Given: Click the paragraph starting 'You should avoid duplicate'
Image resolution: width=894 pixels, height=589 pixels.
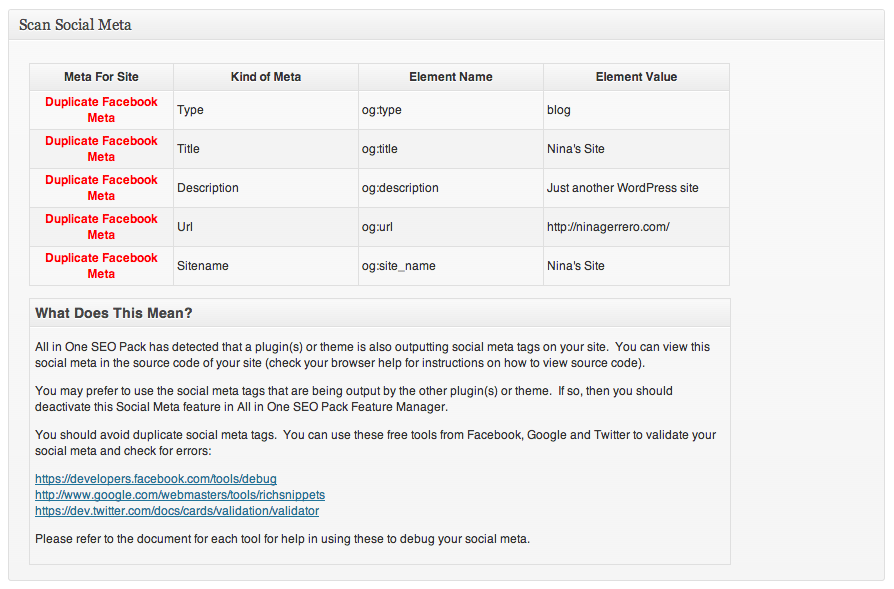Looking at the screenshot, I should click(375, 443).
